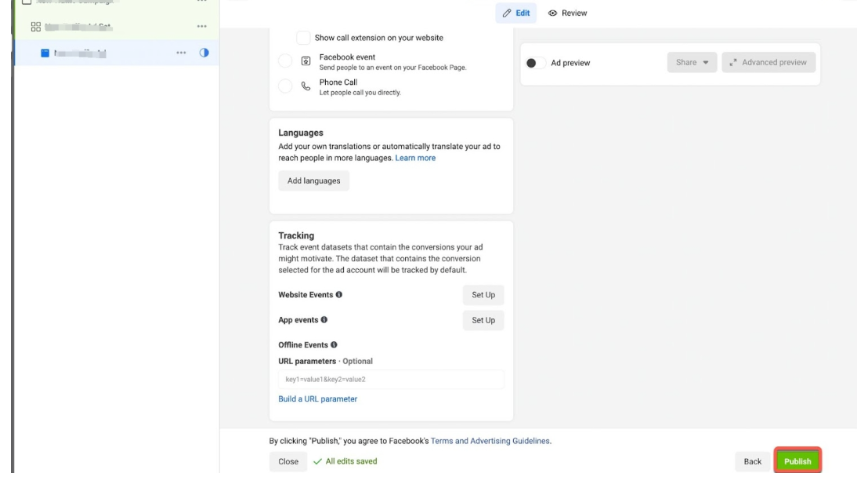Switch to the Review tab
Viewport: 864px width, 479px height.
click(568, 13)
